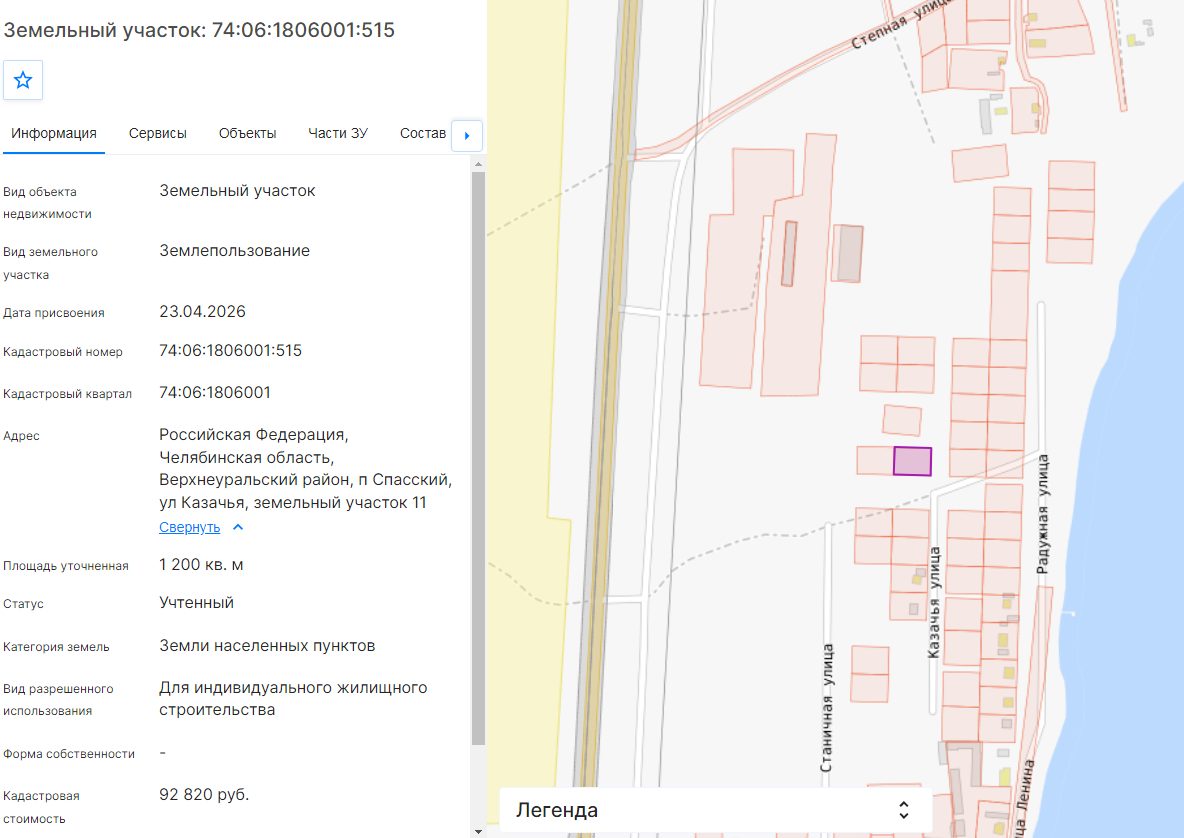1184x838 pixels.
Task: Expand the Легенда panel
Action: click(x=715, y=810)
